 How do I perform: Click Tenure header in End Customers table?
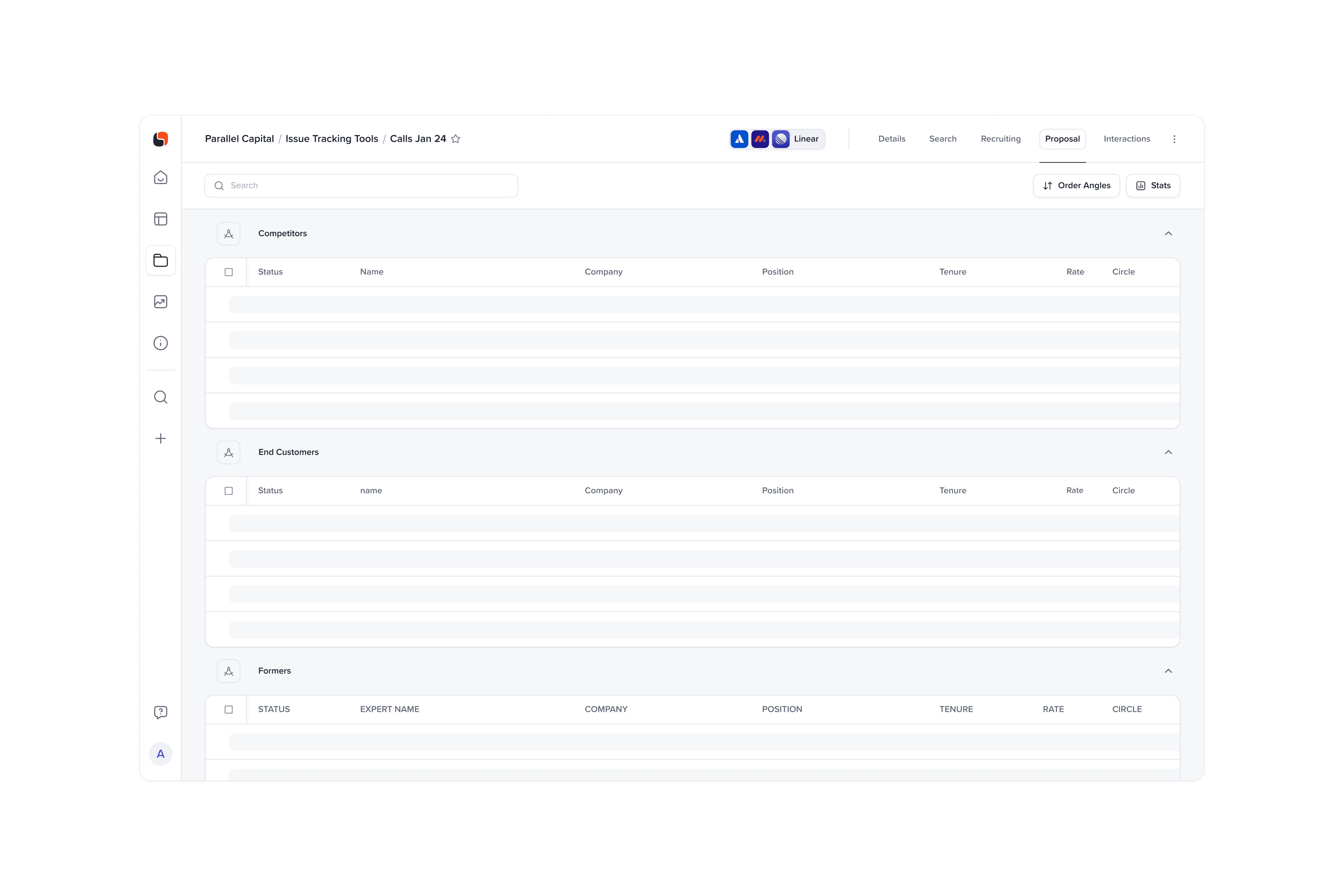pyautogui.click(x=953, y=491)
